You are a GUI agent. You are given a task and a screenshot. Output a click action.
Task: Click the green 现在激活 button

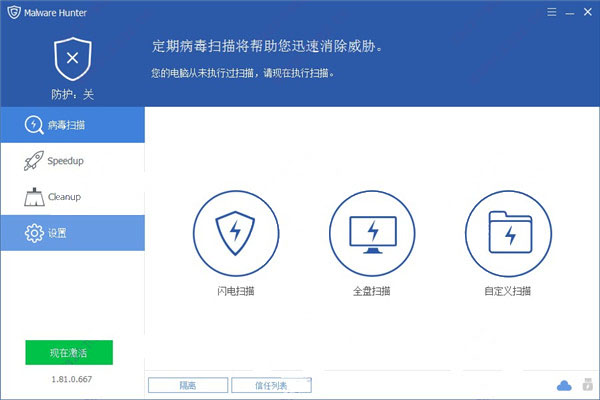pos(69,353)
